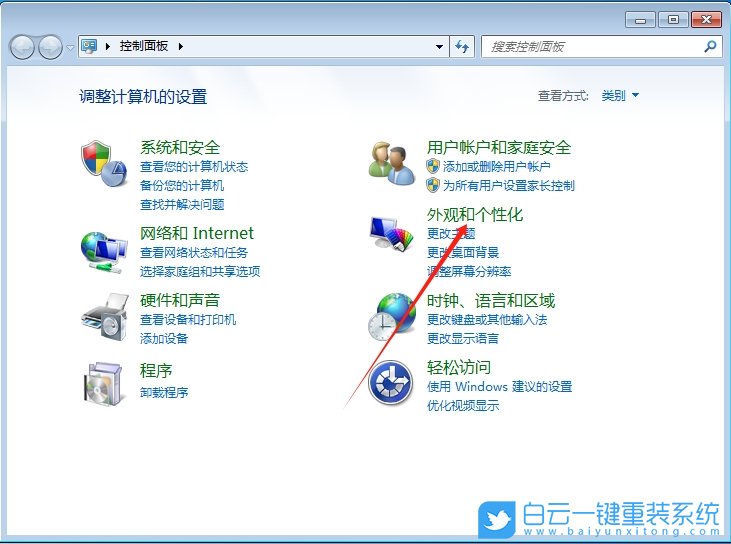Click the refresh button beside address bar
731x544 pixels.
462,46
